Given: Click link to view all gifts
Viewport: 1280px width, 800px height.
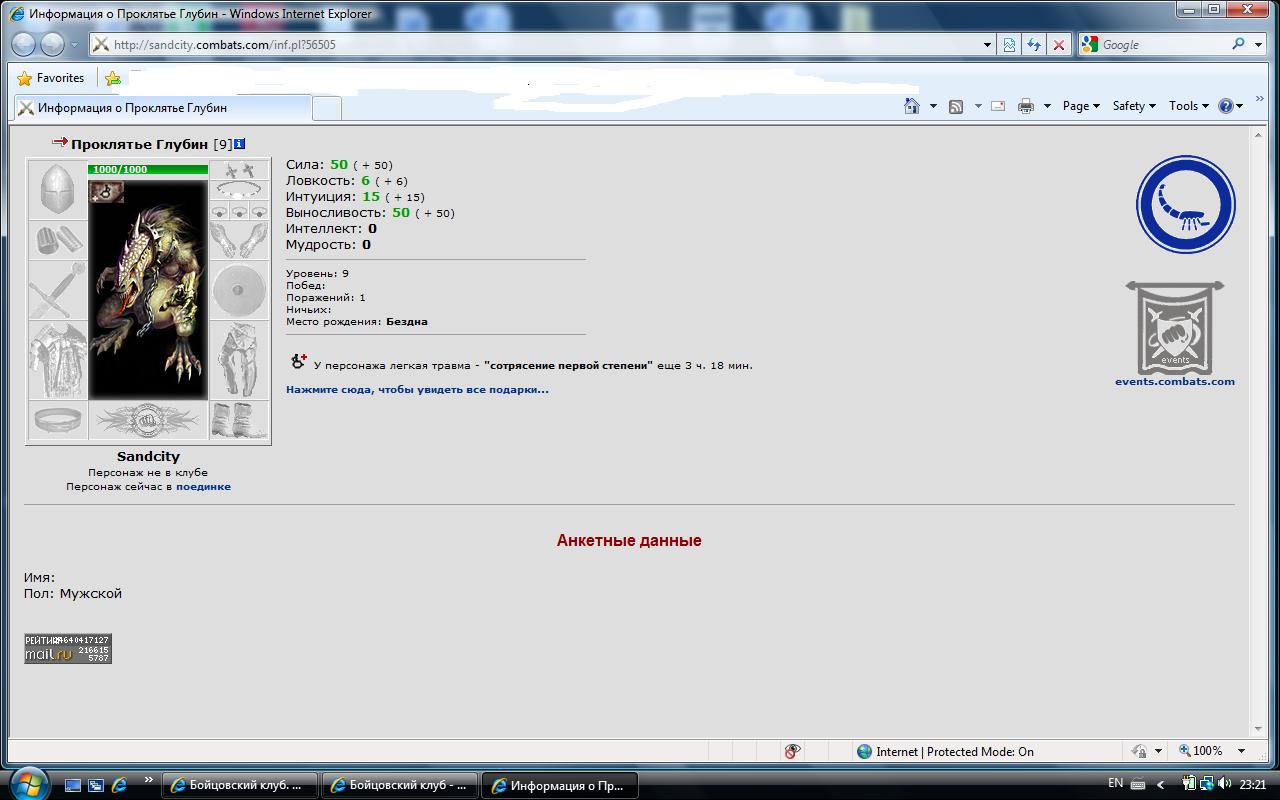Looking at the screenshot, I should tap(417, 390).
